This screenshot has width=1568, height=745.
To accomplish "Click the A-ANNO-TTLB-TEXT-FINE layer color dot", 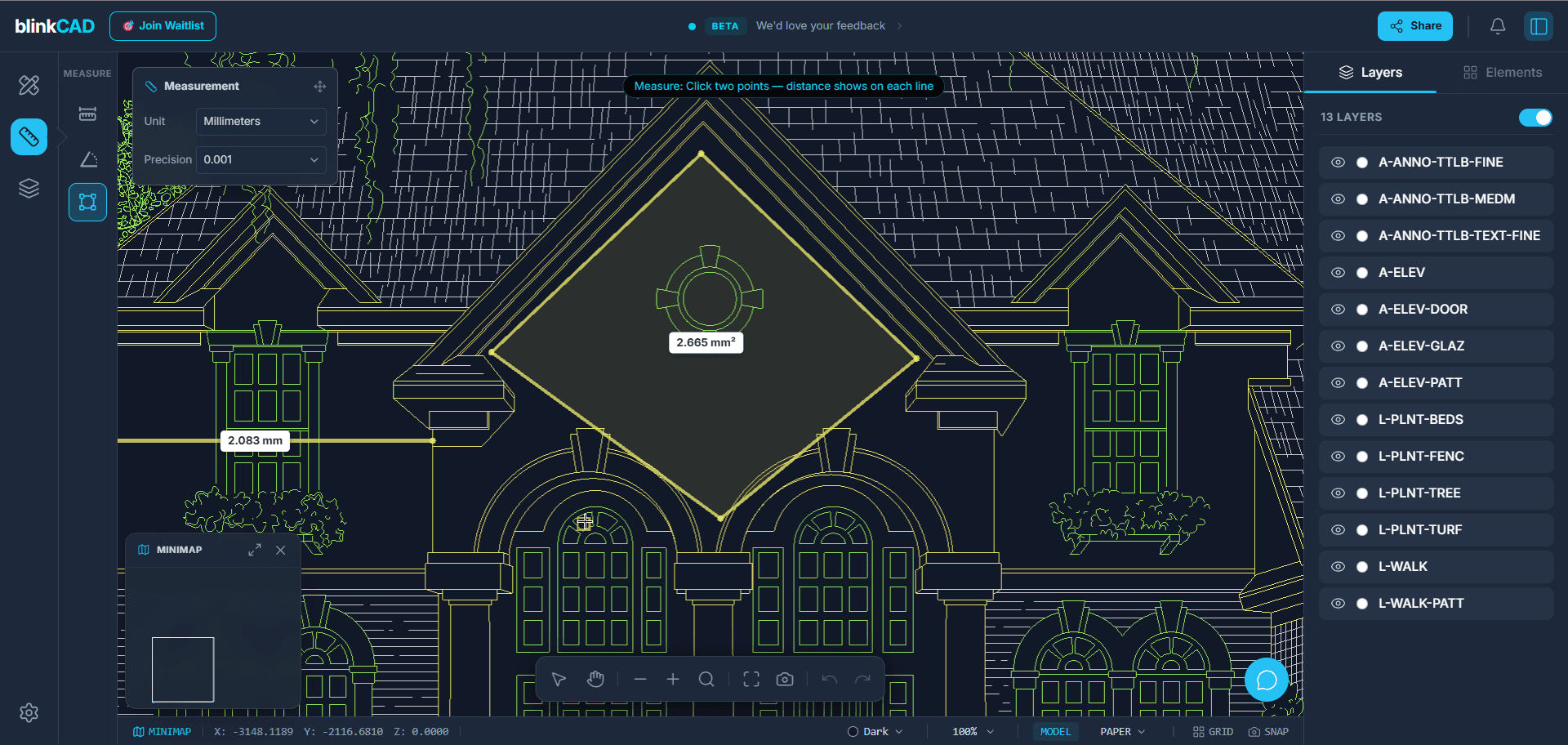I will pyautogui.click(x=1362, y=236).
